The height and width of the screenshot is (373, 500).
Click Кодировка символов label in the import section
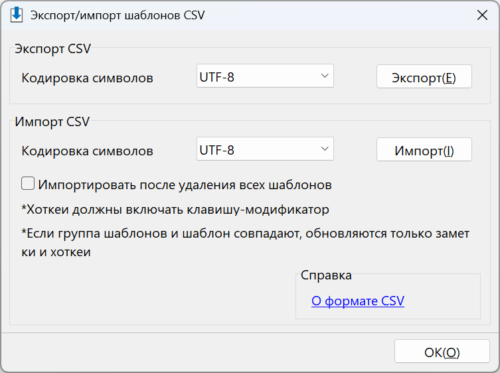point(87,151)
